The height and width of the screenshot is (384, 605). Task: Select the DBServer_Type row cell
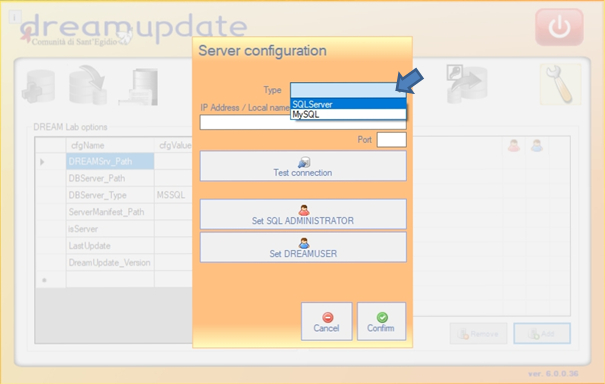(110, 195)
